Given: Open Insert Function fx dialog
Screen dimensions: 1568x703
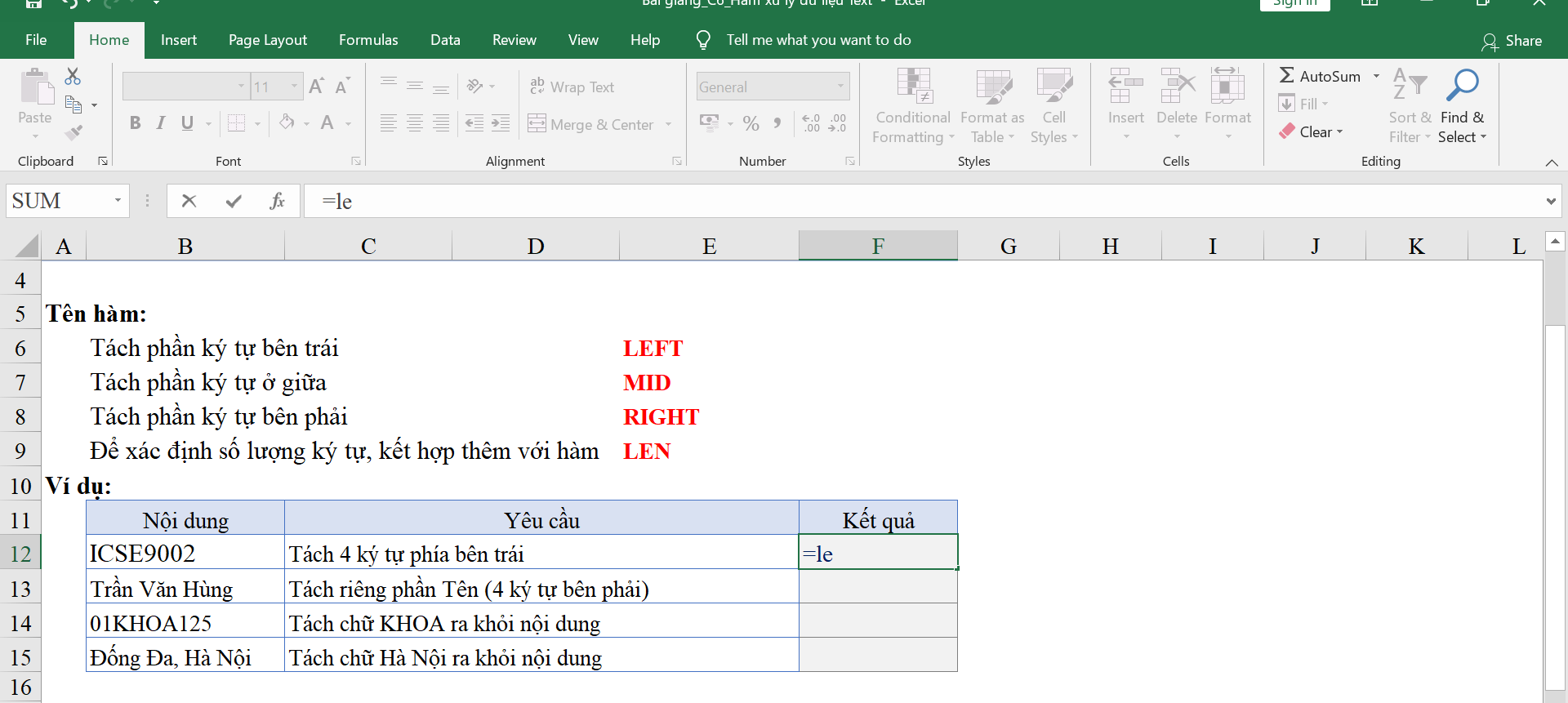Looking at the screenshot, I should coord(277,201).
